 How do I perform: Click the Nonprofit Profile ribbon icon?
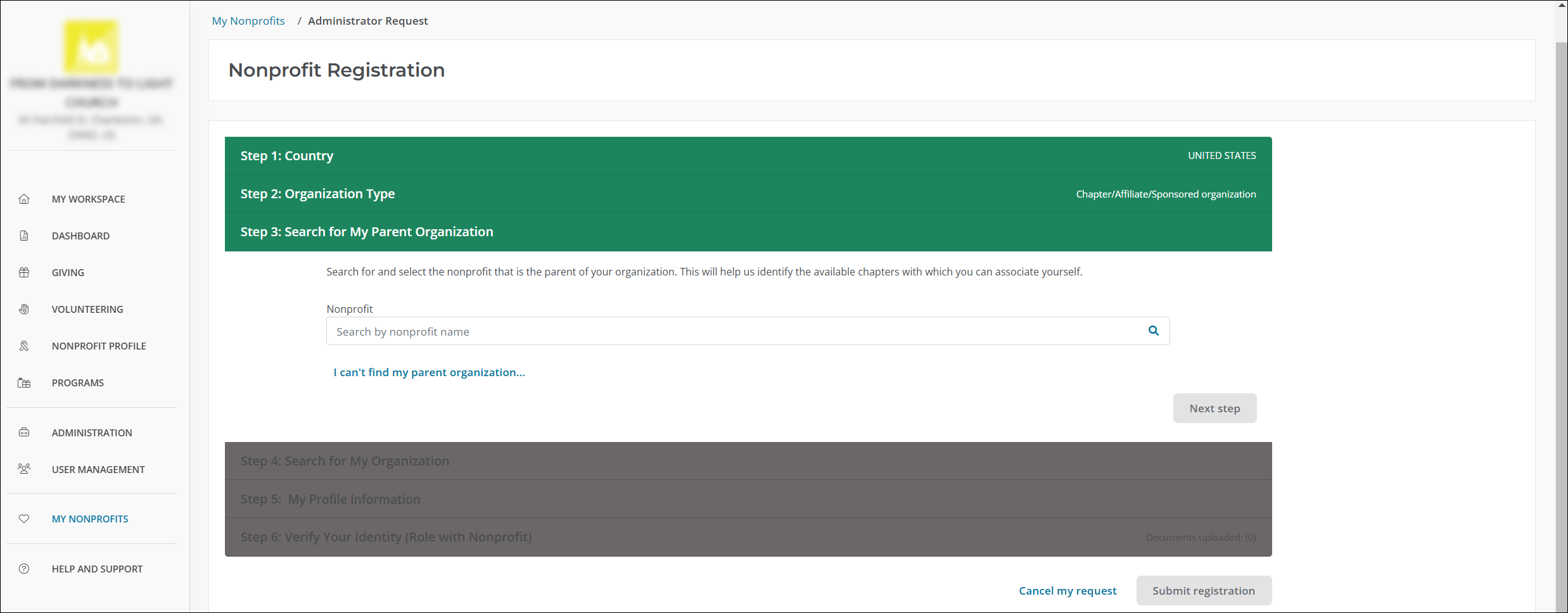(24, 346)
